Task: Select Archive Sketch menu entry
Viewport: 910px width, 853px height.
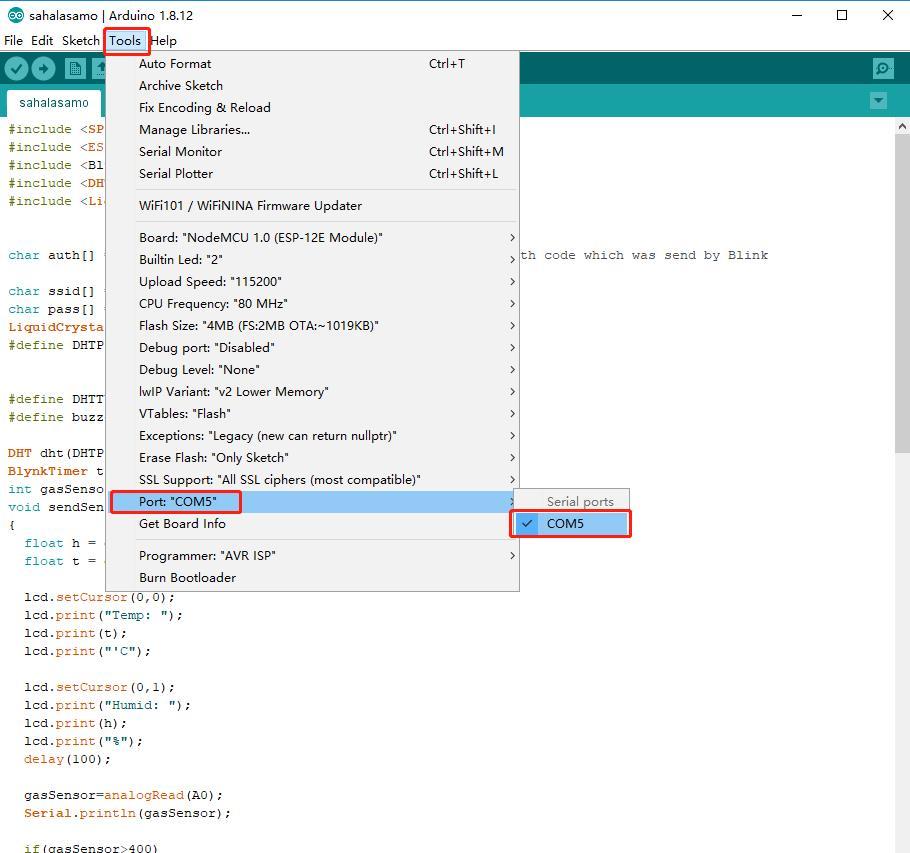Action: pyautogui.click(x=312, y=86)
